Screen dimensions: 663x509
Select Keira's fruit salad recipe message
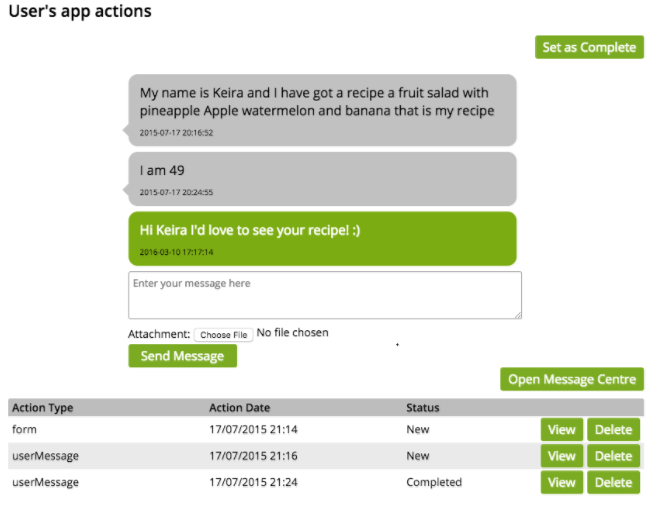322,102
